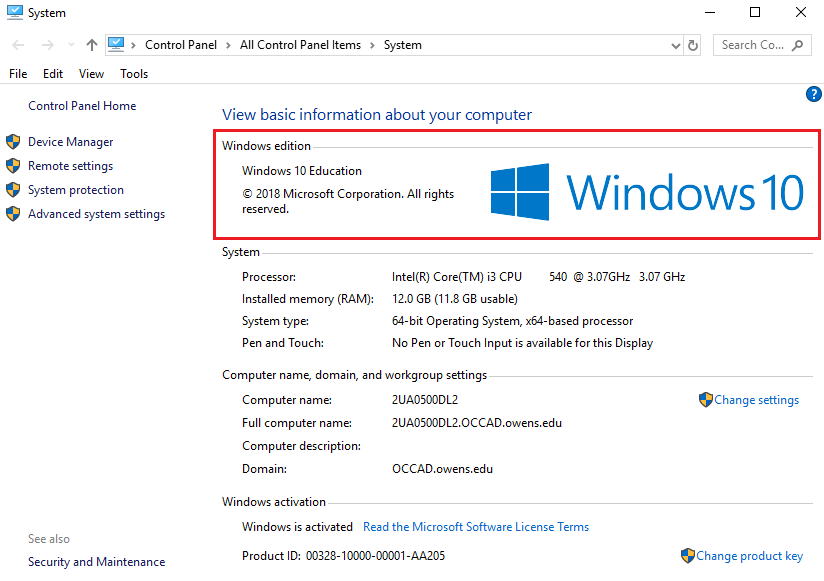
Task: Open breadcrumb chevron after All Control Panel Items
Action: (x=371, y=44)
